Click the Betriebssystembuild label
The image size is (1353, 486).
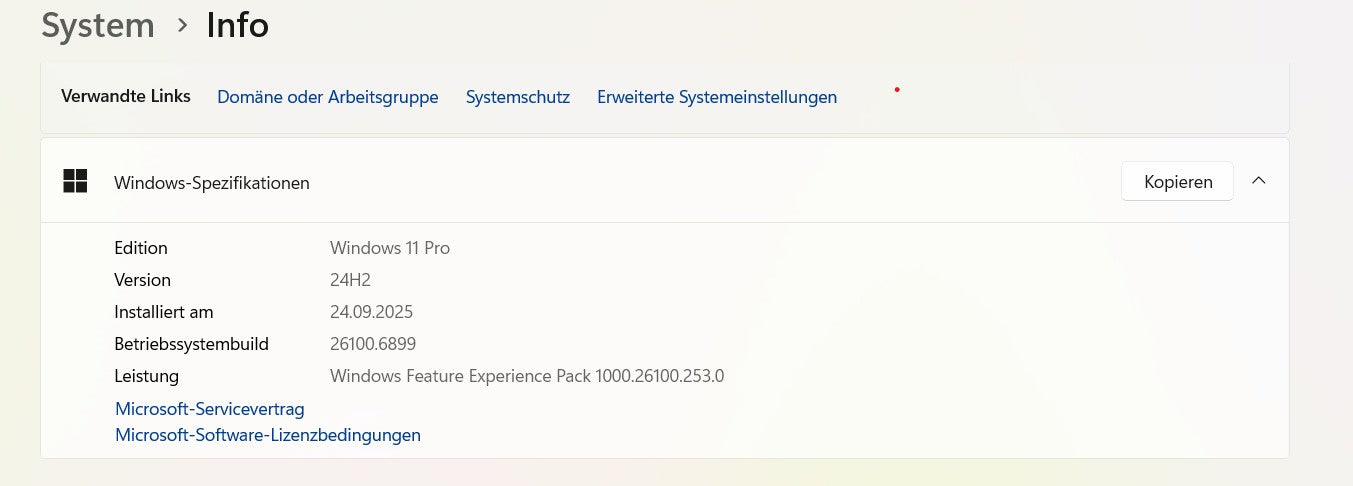click(x=191, y=344)
